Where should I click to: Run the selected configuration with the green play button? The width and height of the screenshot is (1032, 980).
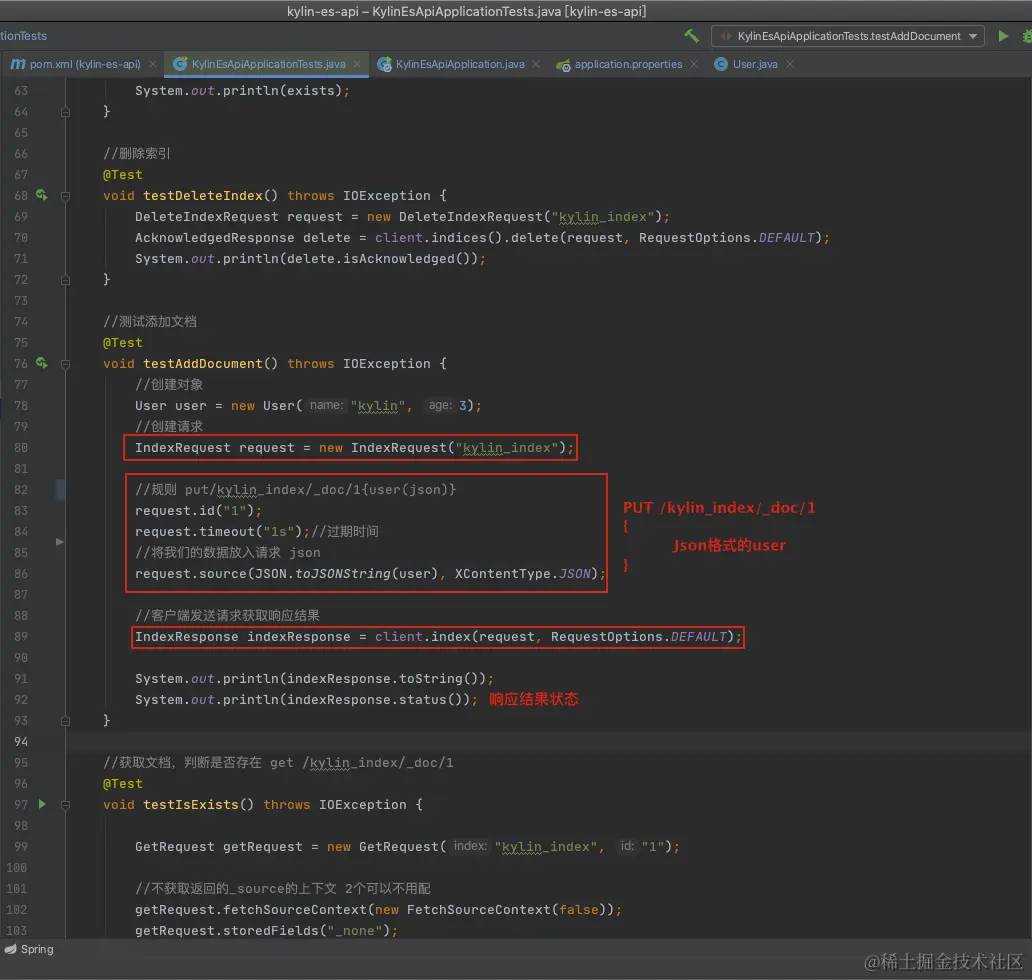1003,36
